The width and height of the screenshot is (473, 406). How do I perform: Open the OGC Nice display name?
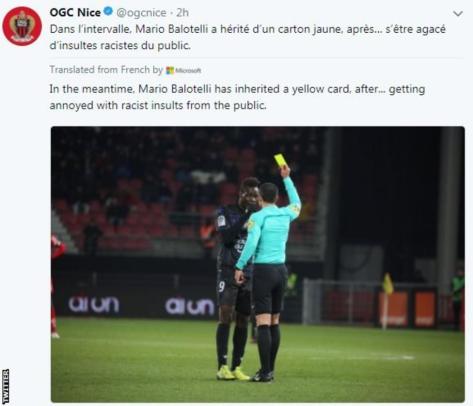tap(75, 12)
